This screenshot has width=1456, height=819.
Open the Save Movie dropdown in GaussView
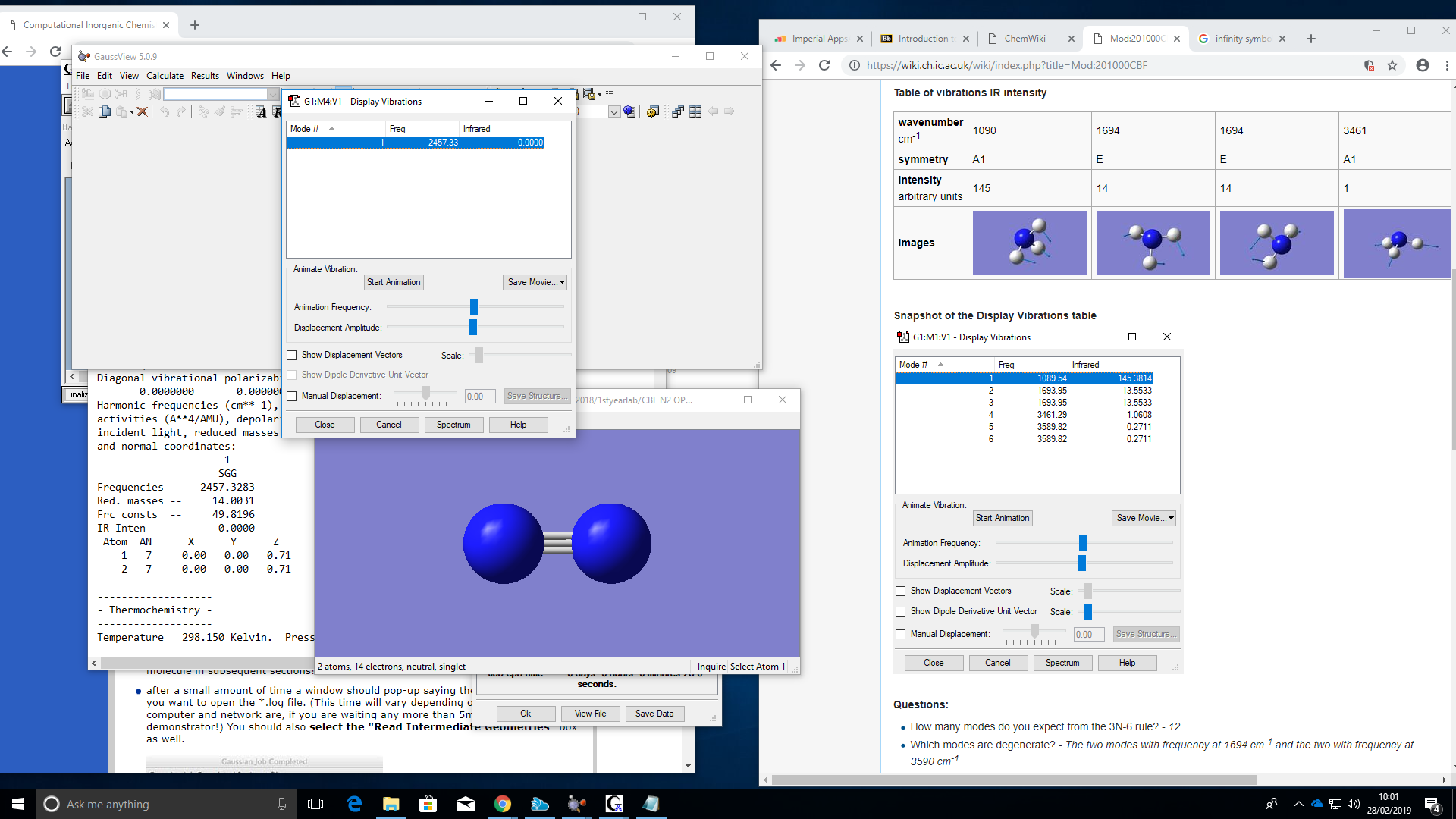coord(535,282)
